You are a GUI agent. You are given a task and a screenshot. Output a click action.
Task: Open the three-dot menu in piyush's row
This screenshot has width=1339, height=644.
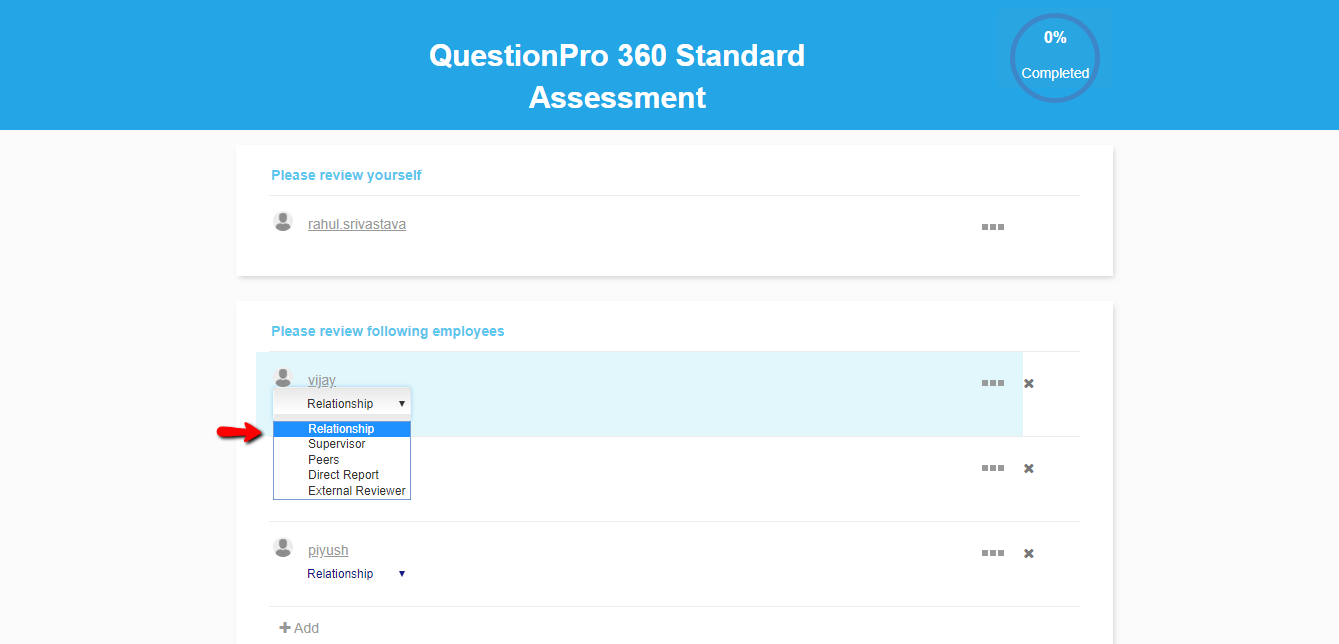click(x=992, y=553)
